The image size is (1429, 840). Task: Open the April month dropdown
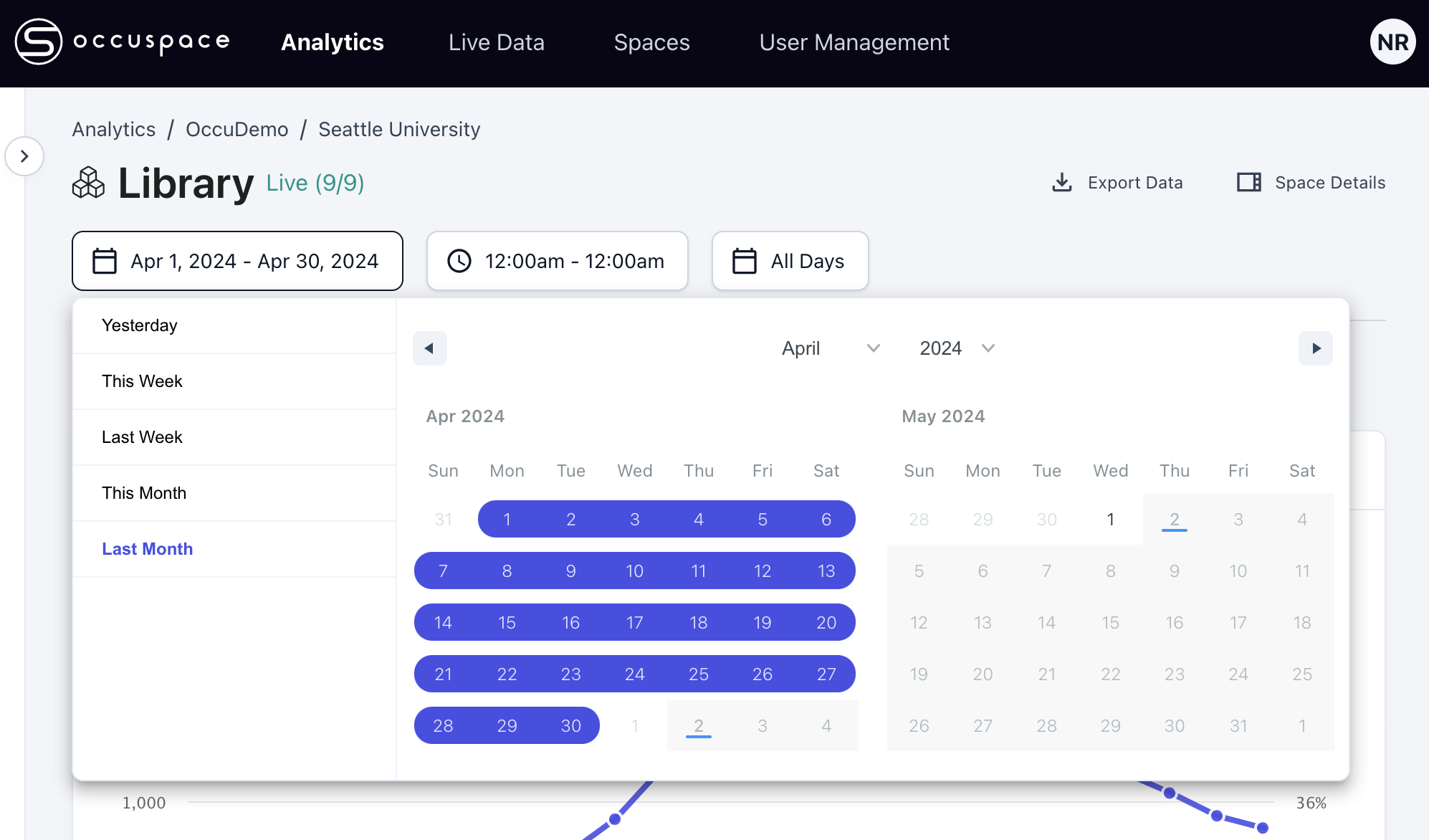(x=830, y=348)
